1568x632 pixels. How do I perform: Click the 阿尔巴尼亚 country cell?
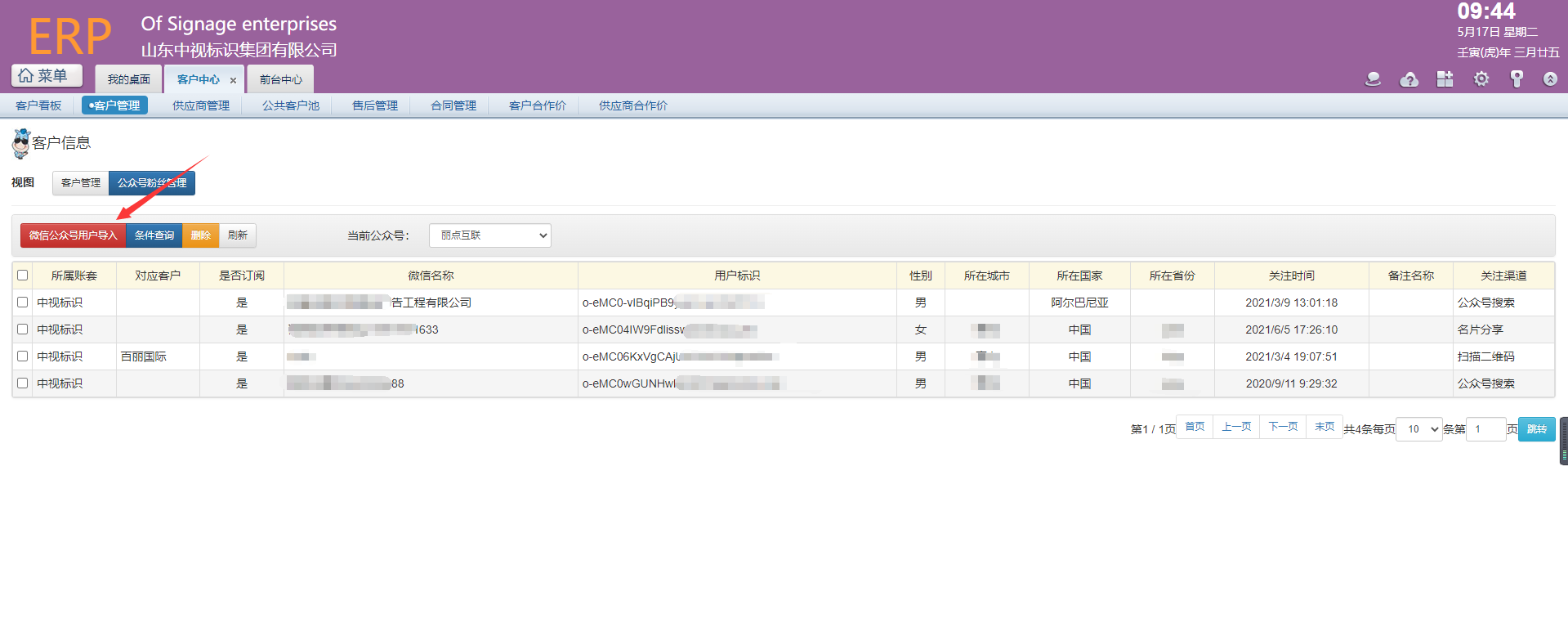pyautogui.click(x=1079, y=303)
